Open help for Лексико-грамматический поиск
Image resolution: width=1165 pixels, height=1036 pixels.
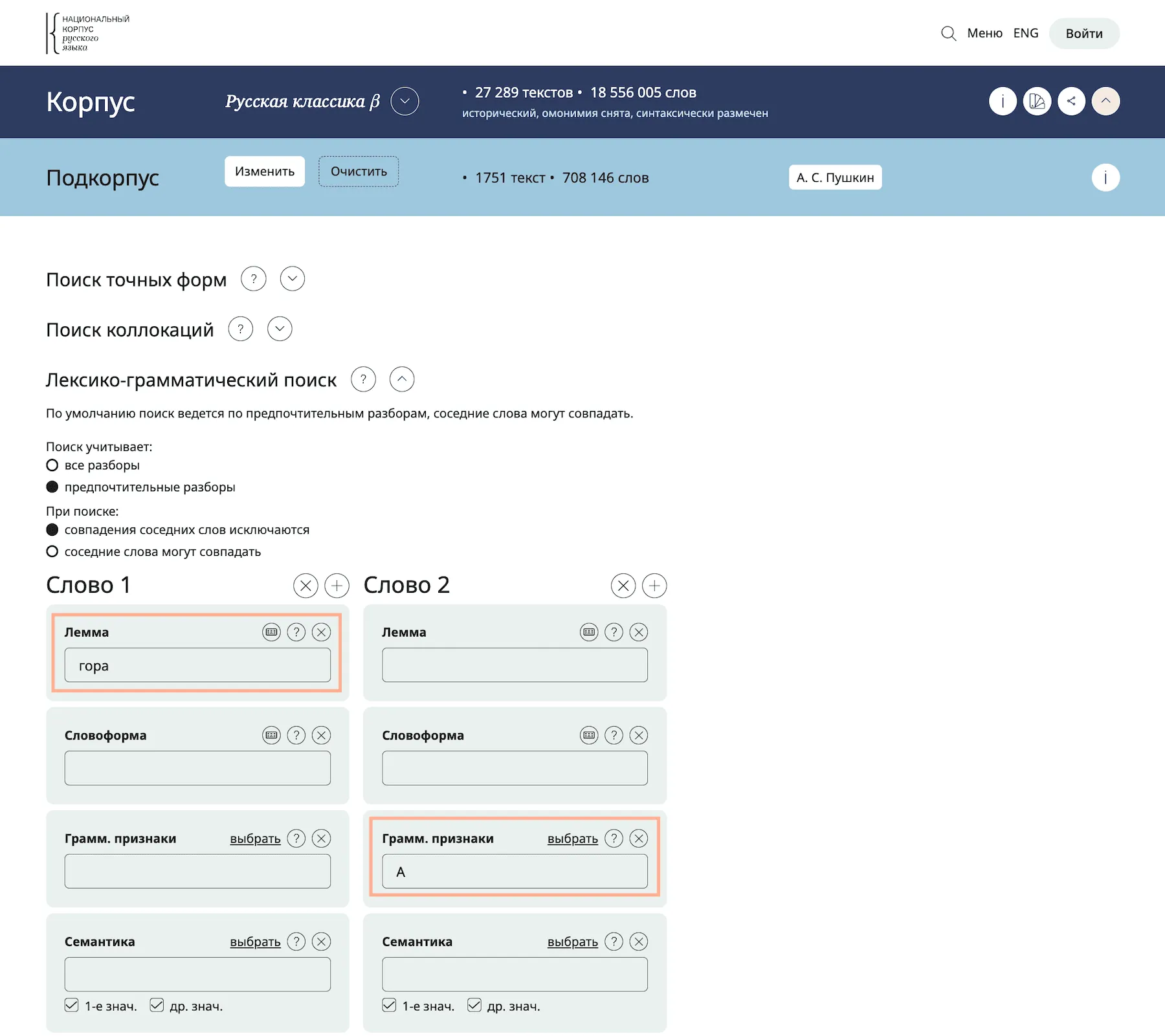[x=363, y=379]
